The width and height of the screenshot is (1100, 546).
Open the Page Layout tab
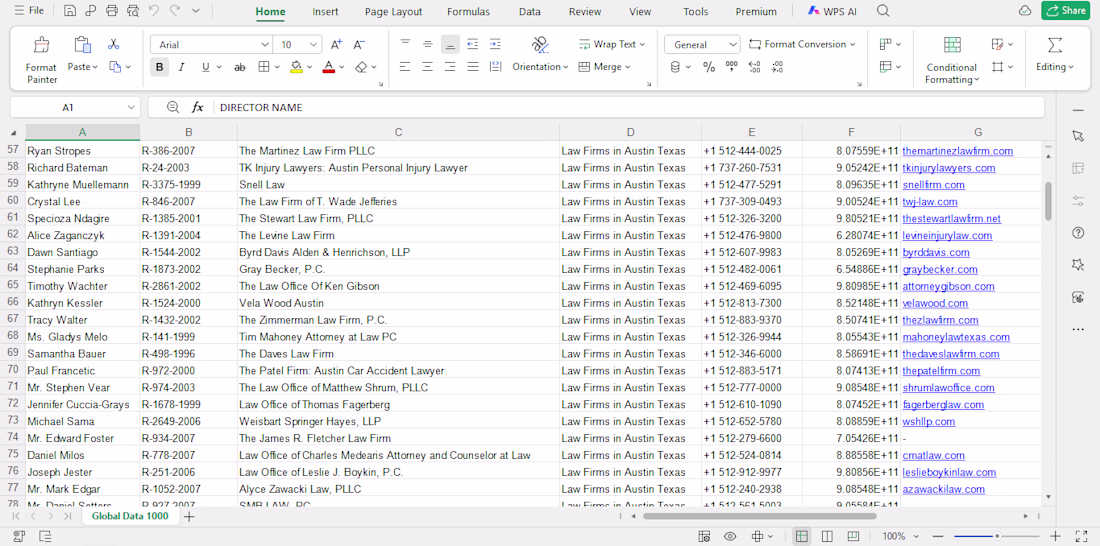click(394, 11)
